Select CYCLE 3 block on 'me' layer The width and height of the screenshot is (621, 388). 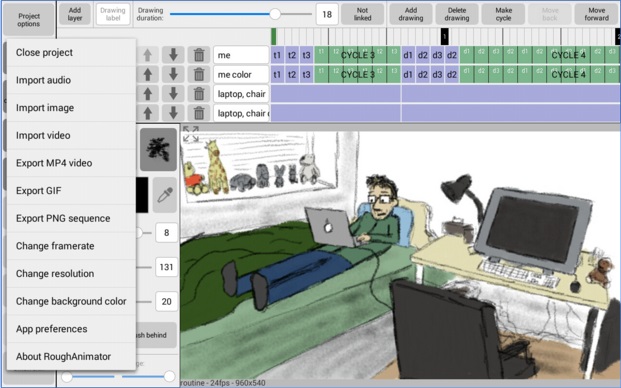(358, 55)
